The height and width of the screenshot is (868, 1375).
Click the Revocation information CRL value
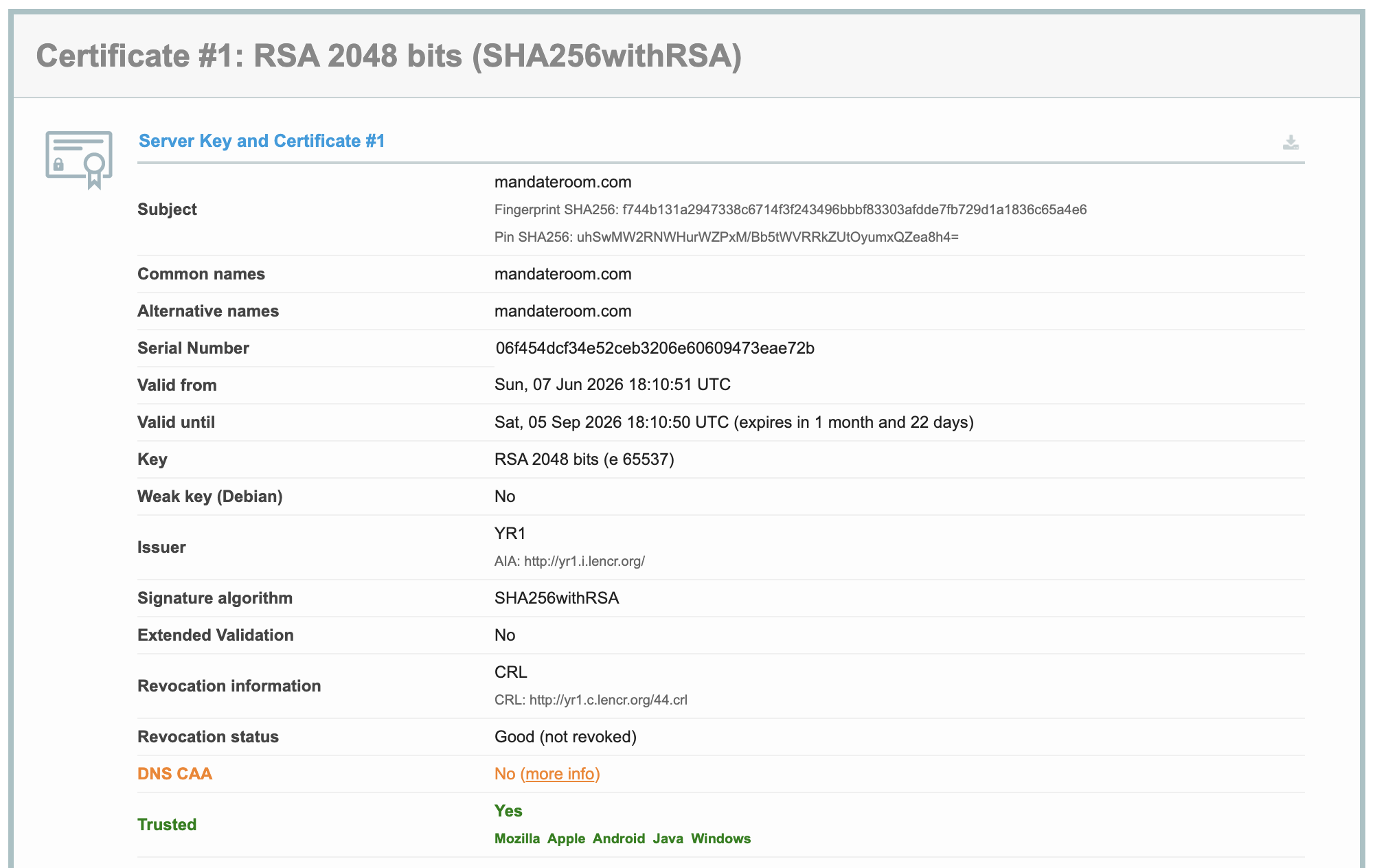click(x=511, y=672)
